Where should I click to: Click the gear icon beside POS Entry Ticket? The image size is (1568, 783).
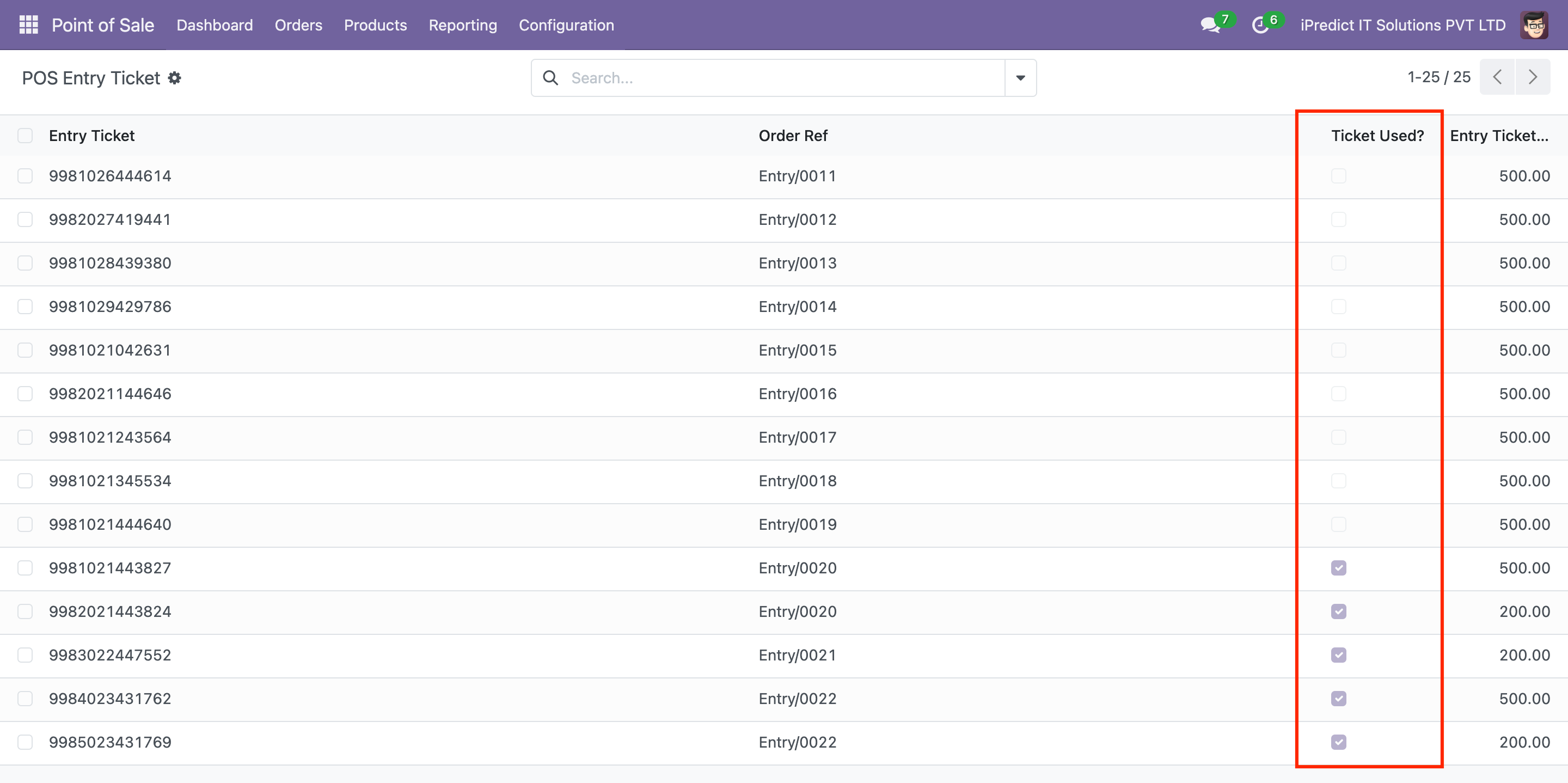pyautogui.click(x=175, y=78)
